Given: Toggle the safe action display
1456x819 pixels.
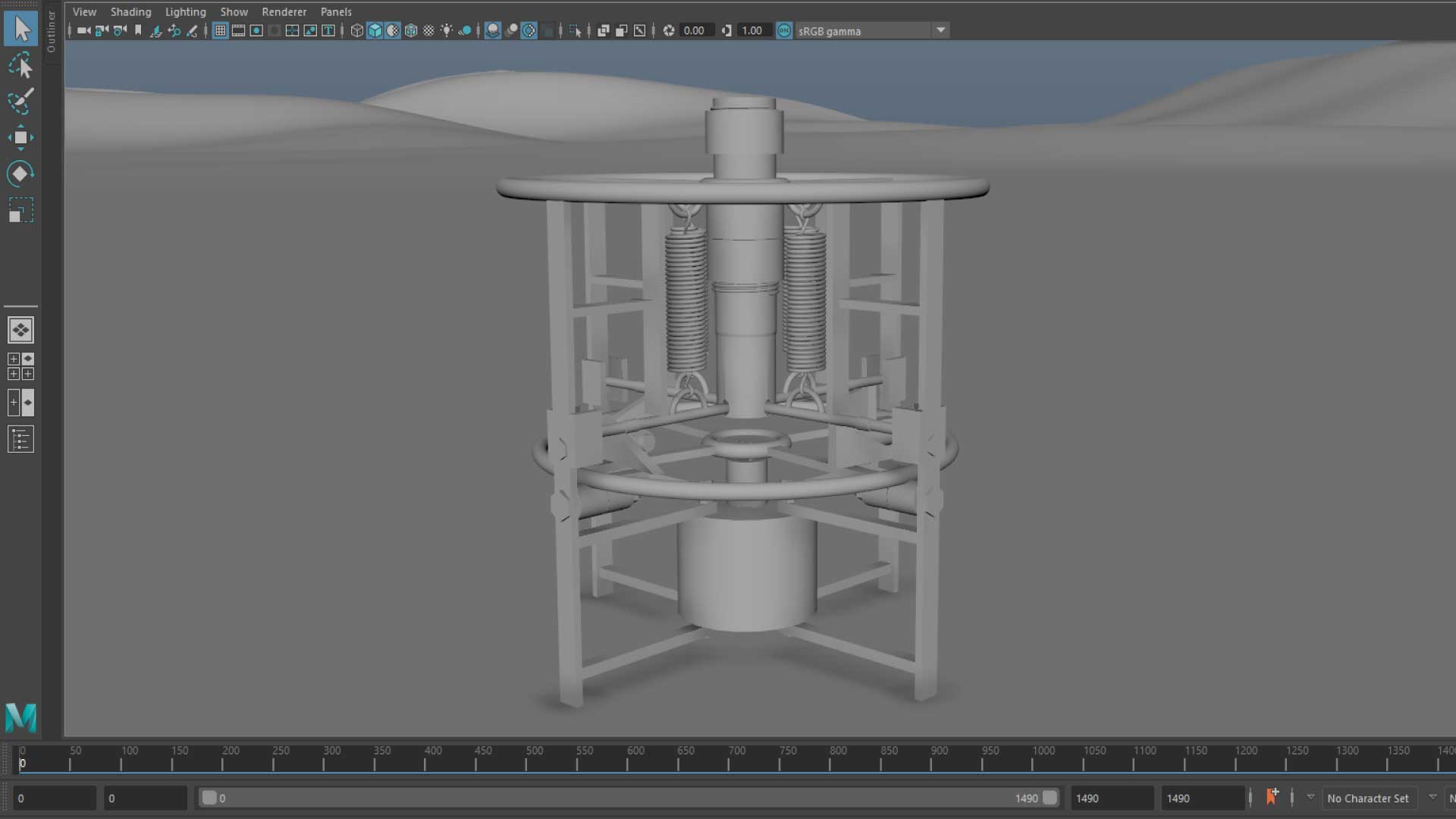Looking at the screenshot, I should [310, 30].
